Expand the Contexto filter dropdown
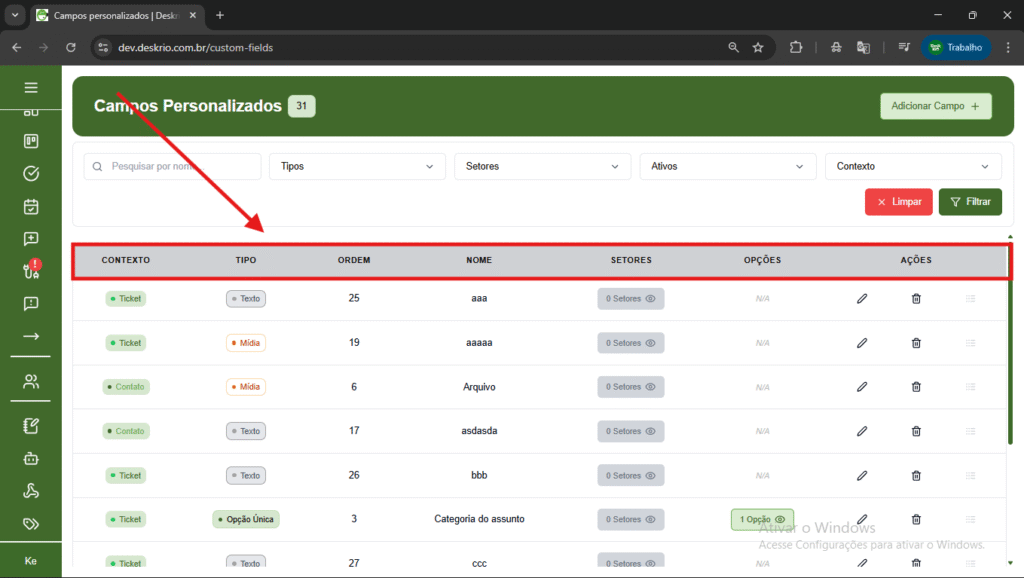 [912, 166]
